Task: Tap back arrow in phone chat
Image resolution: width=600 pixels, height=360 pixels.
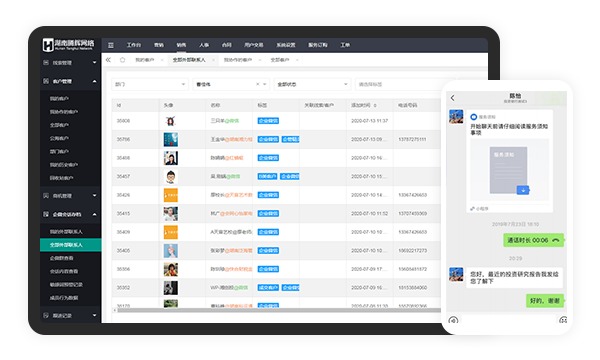Action: click(453, 98)
